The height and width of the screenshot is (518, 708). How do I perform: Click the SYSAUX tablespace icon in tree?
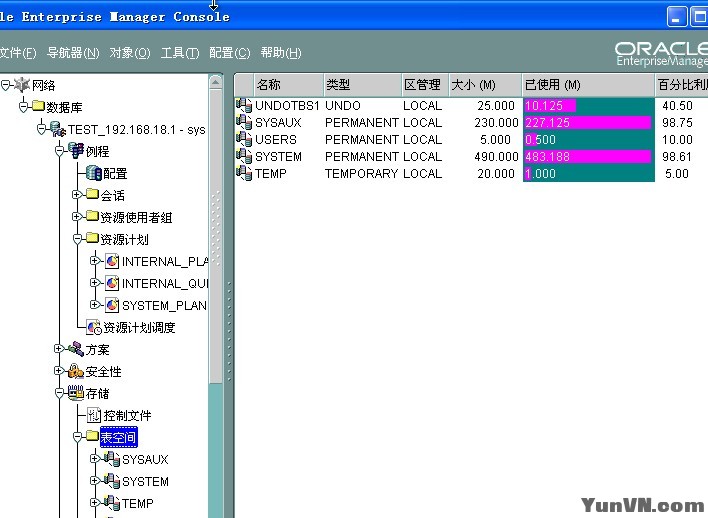[112, 458]
